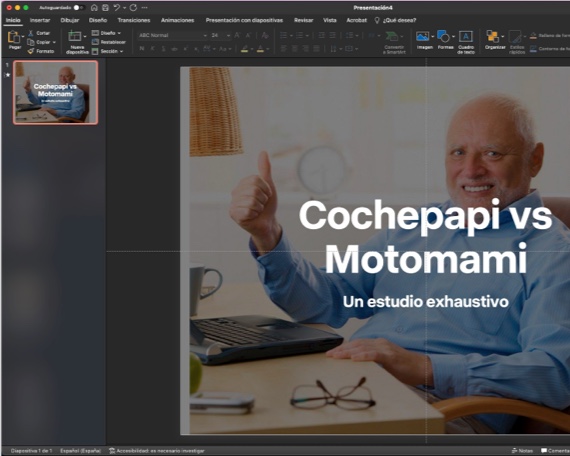The width and height of the screenshot is (570, 456).
Task: Open Presentación con diapositivas tab
Action: tap(244, 20)
